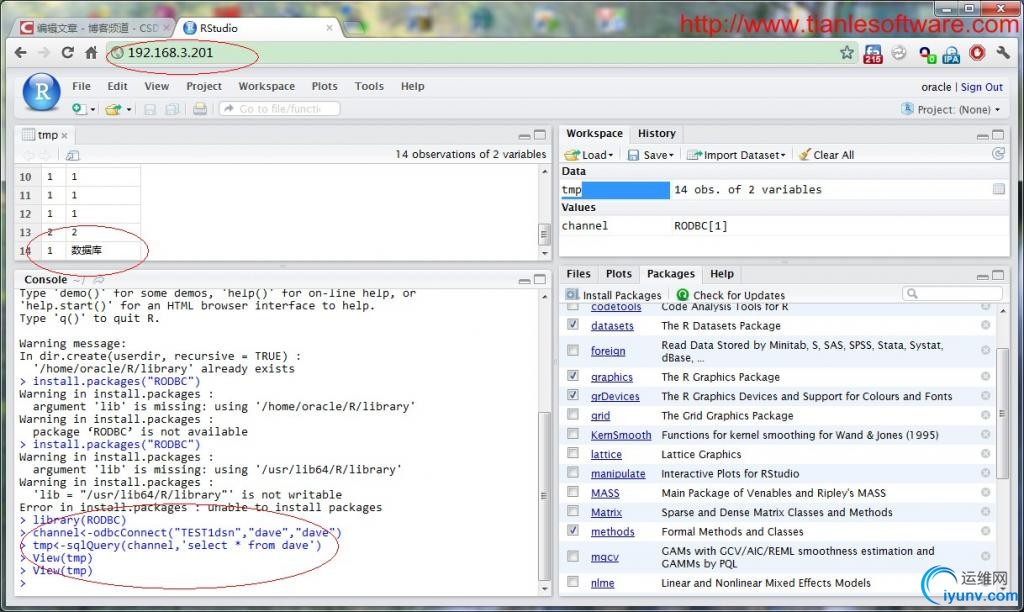Remove the datasets package with x icon
This screenshot has height=612, width=1024.
985,326
